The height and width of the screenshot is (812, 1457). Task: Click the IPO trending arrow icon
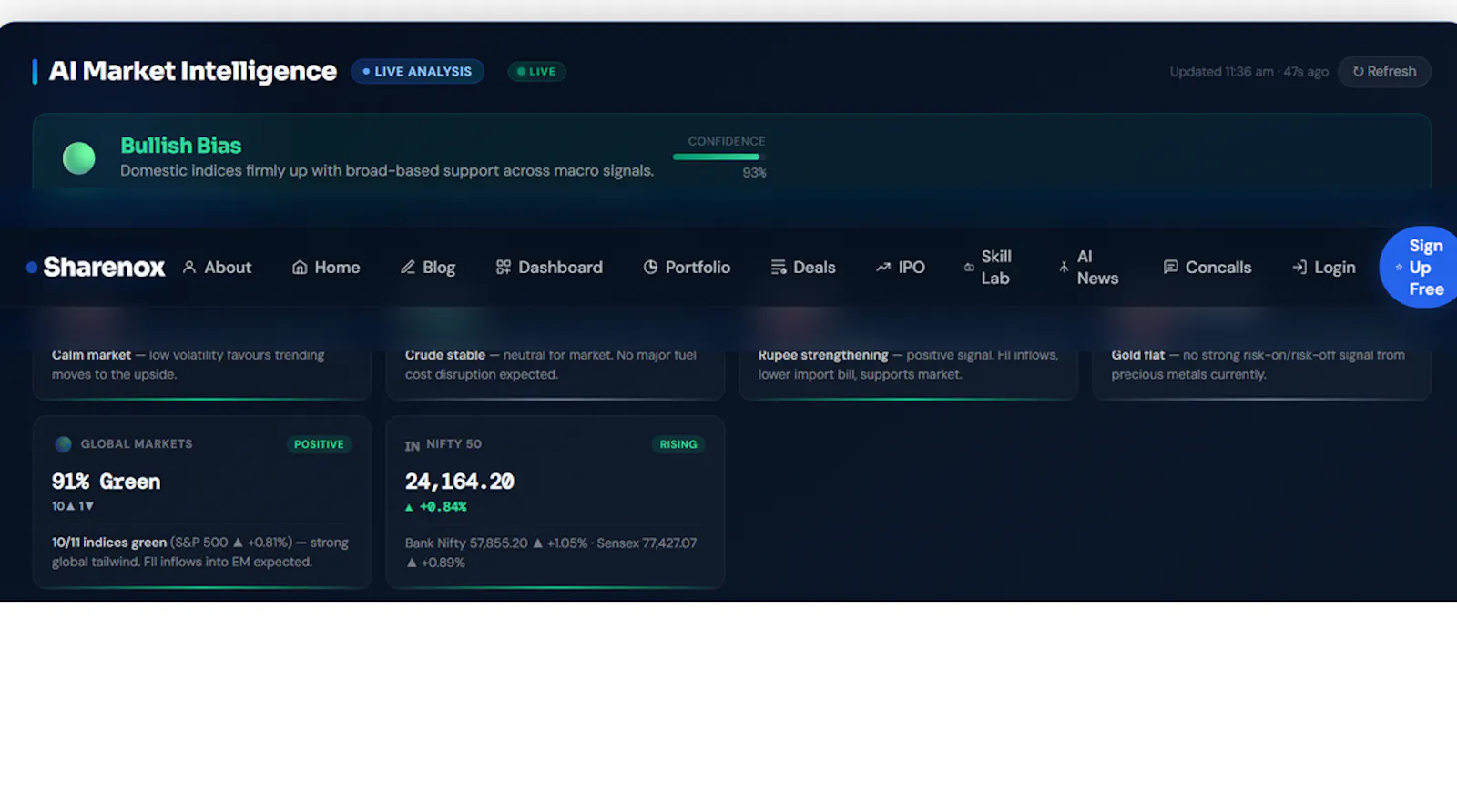[x=883, y=267]
